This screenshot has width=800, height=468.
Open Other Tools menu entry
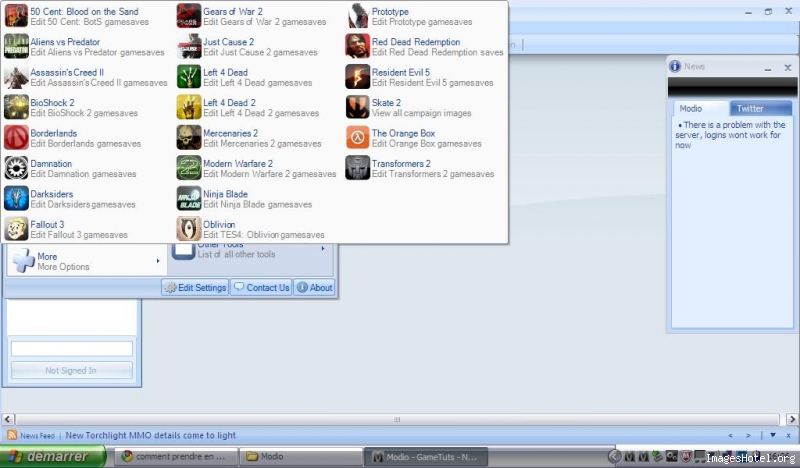click(252, 251)
